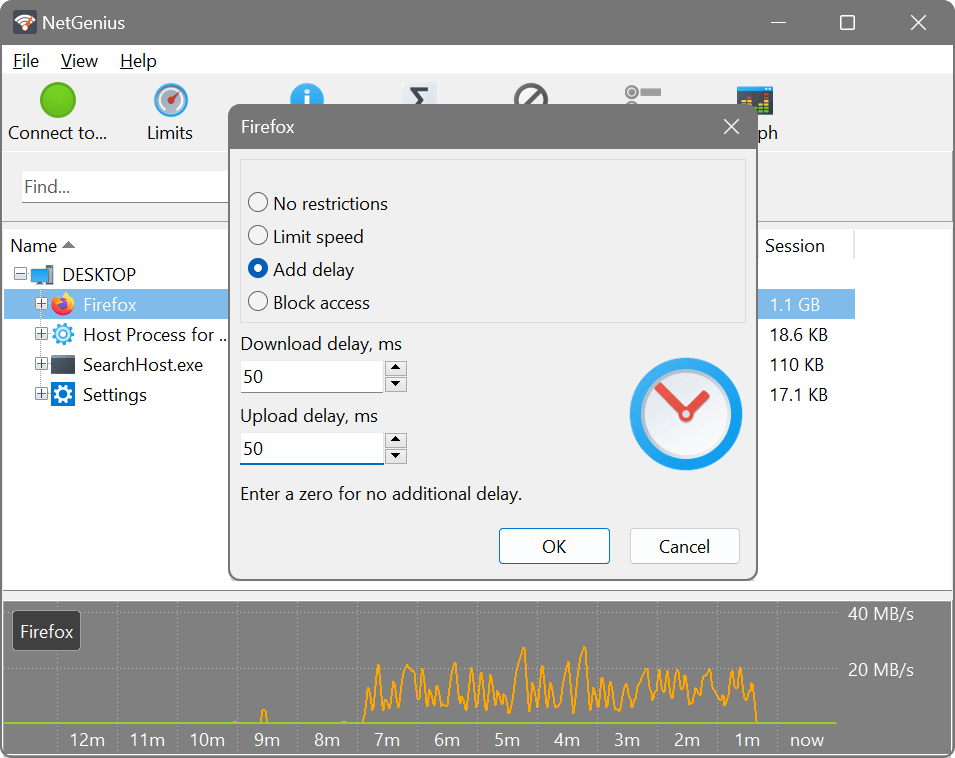Image resolution: width=955 pixels, height=758 pixels.
Task: Decrease the Download delay value
Action: pyautogui.click(x=396, y=384)
